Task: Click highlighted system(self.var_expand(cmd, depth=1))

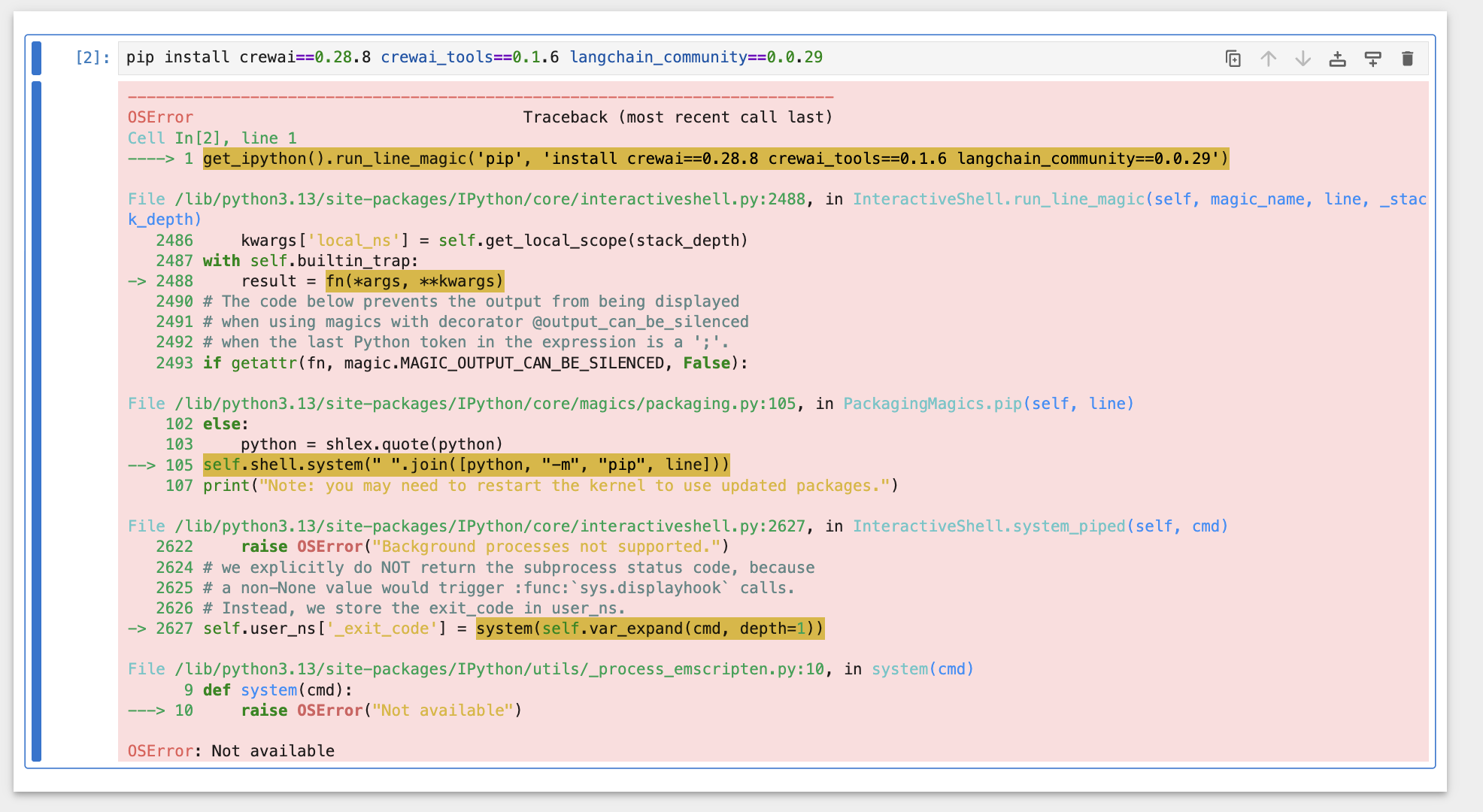Action: click(x=650, y=629)
